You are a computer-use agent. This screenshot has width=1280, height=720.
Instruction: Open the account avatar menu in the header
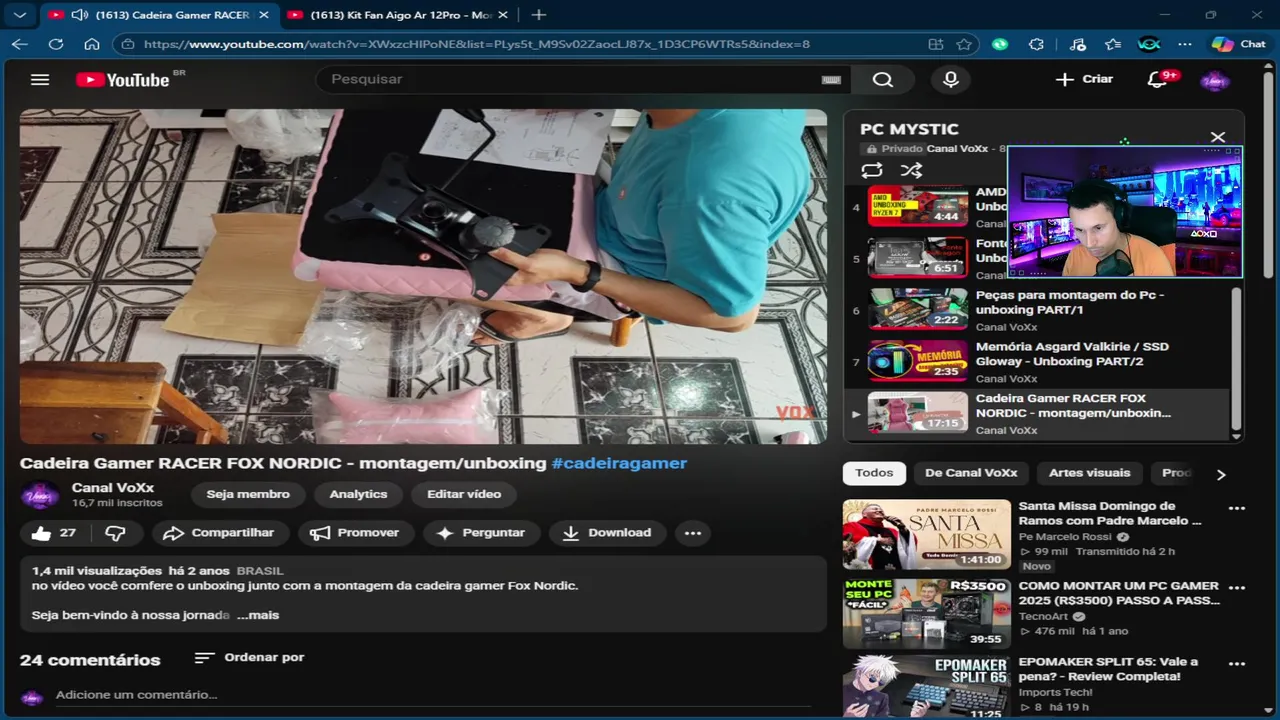click(x=1215, y=80)
